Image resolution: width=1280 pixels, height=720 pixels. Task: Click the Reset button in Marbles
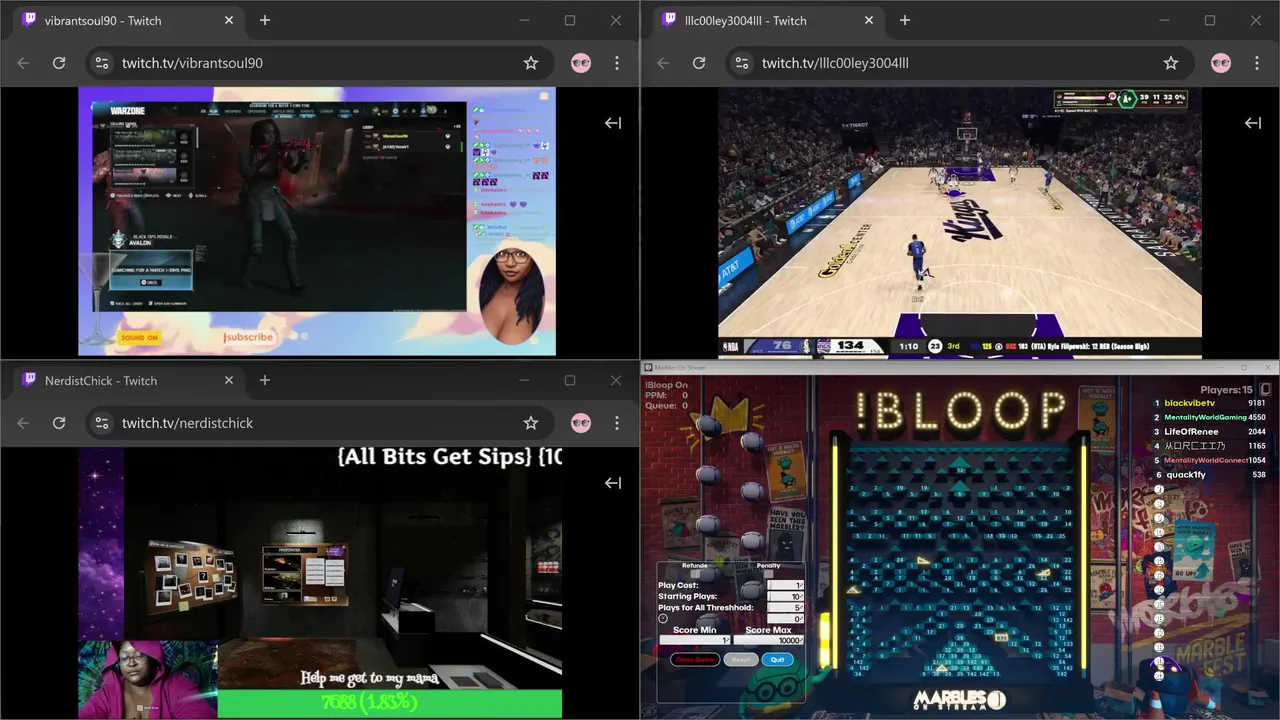point(741,659)
